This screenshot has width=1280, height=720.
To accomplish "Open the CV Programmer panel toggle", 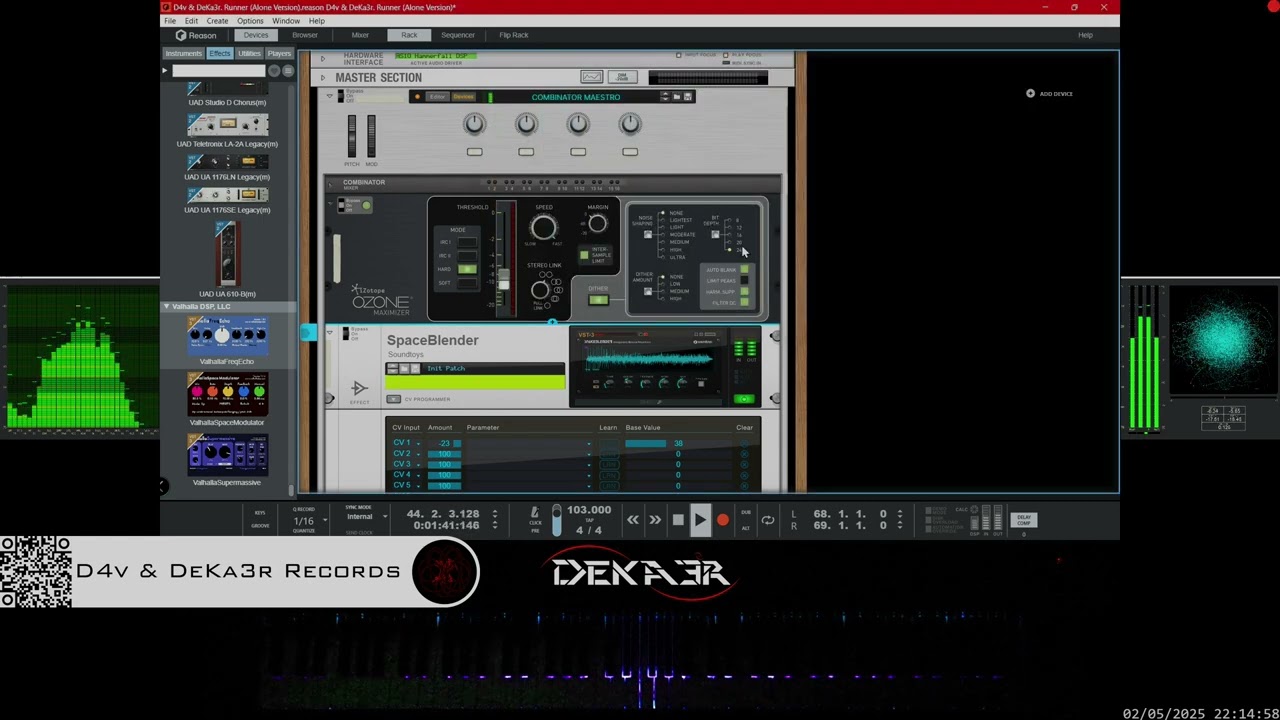I will coord(394,399).
